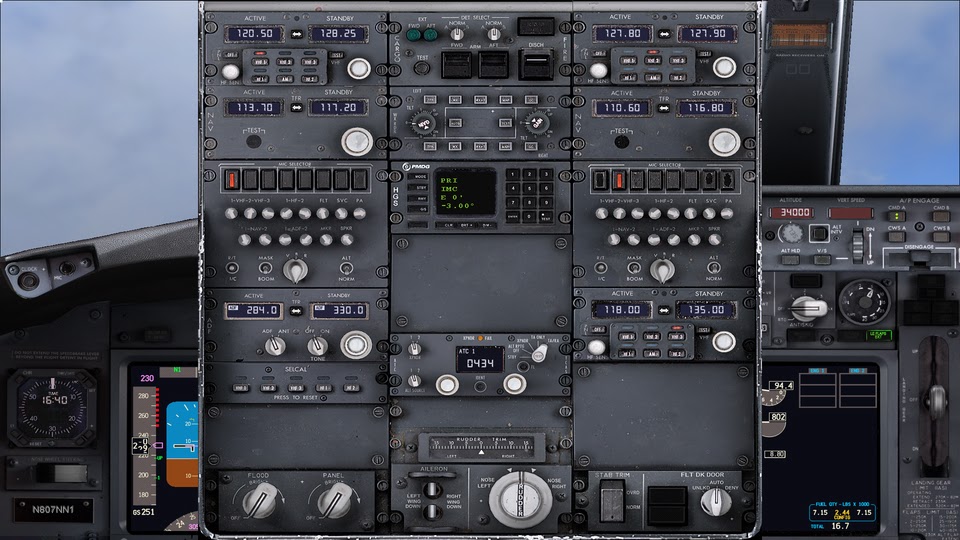Image resolution: width=960 pixels, height=540 pixels.
Task: Select AM on the COM1 radio panel
Action: point(285,79)
